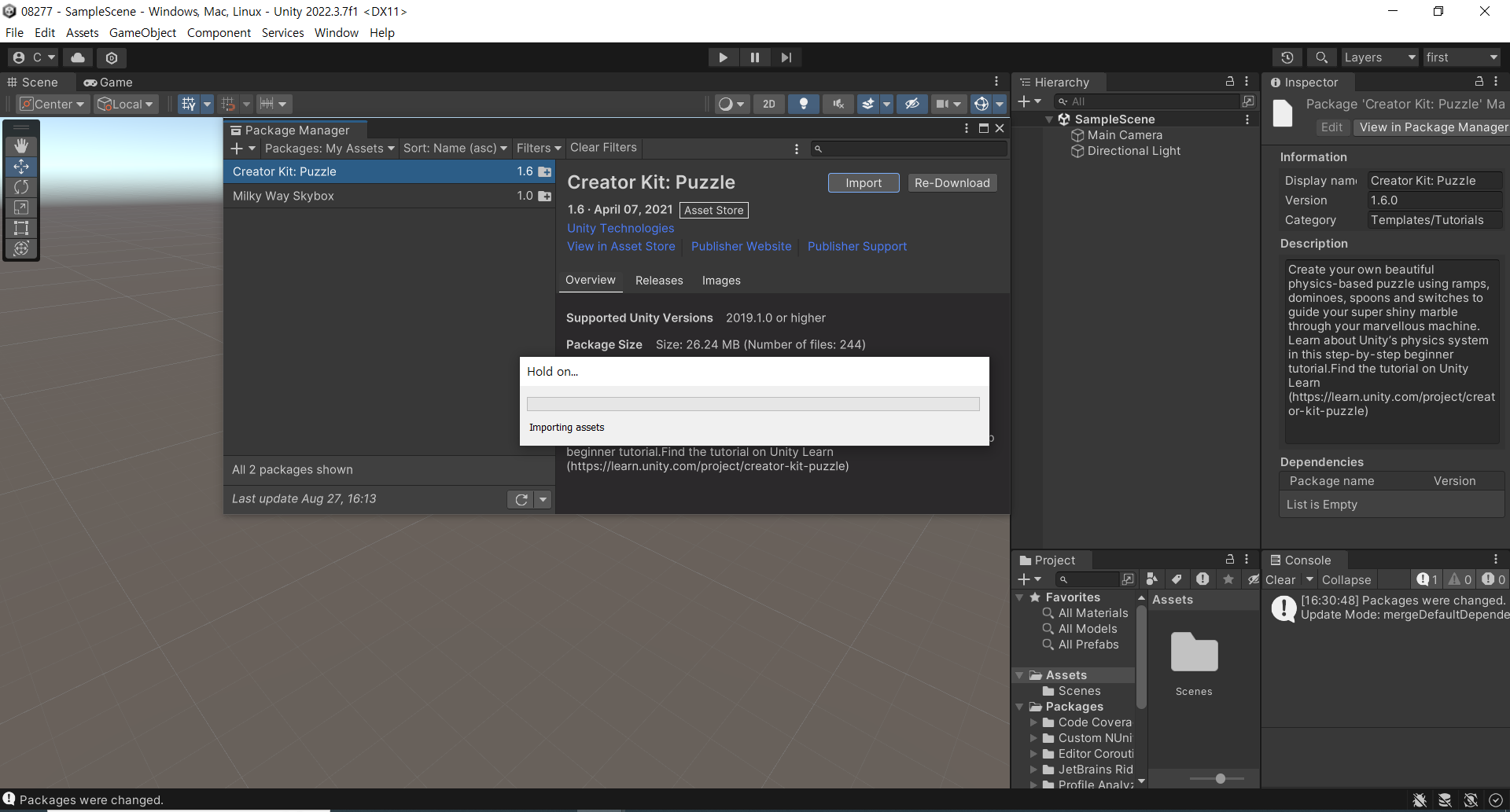Viewport: 1510px width, 812px height.
Task: Open the scene camera settings dropdown
Action: tap(948, 104)
